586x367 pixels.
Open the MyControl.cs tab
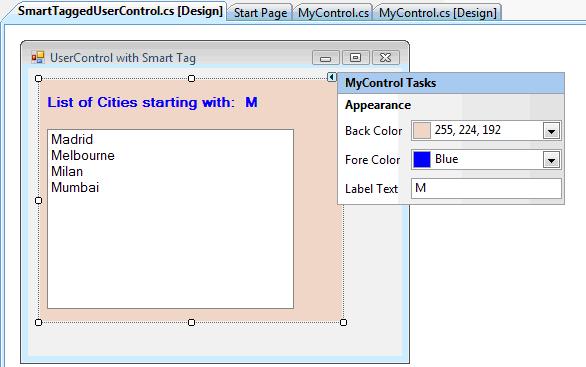pos(333,13)
